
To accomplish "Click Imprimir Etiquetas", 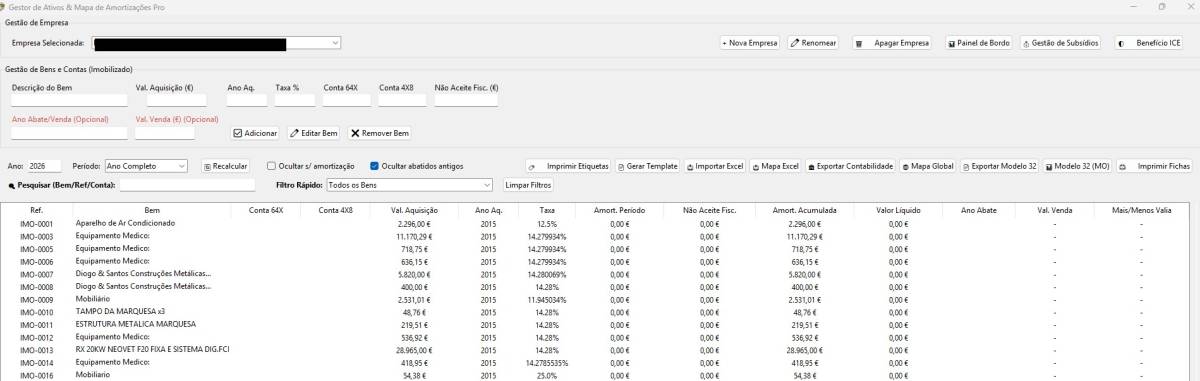I will [568, 166].
